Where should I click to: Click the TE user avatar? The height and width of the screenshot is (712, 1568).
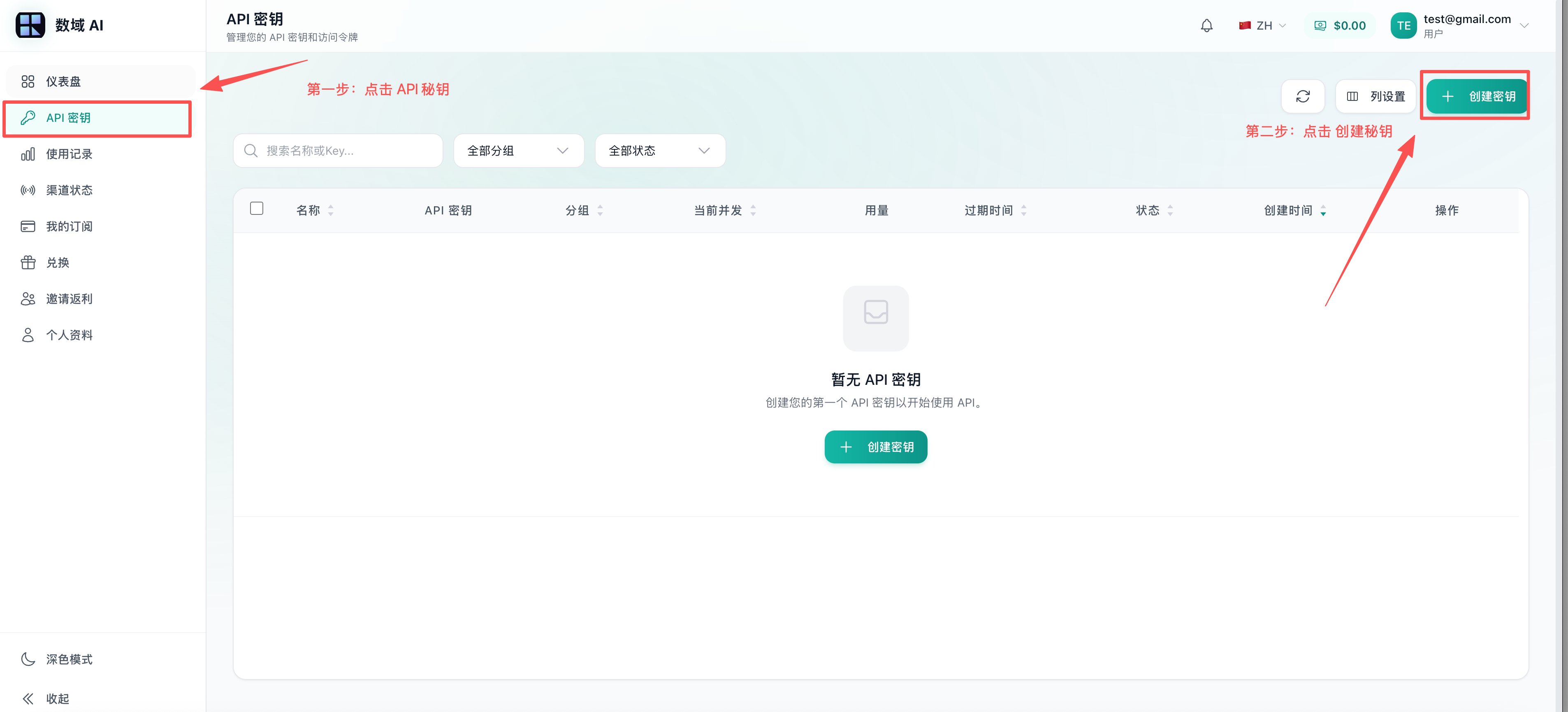tap(1403, 26)
